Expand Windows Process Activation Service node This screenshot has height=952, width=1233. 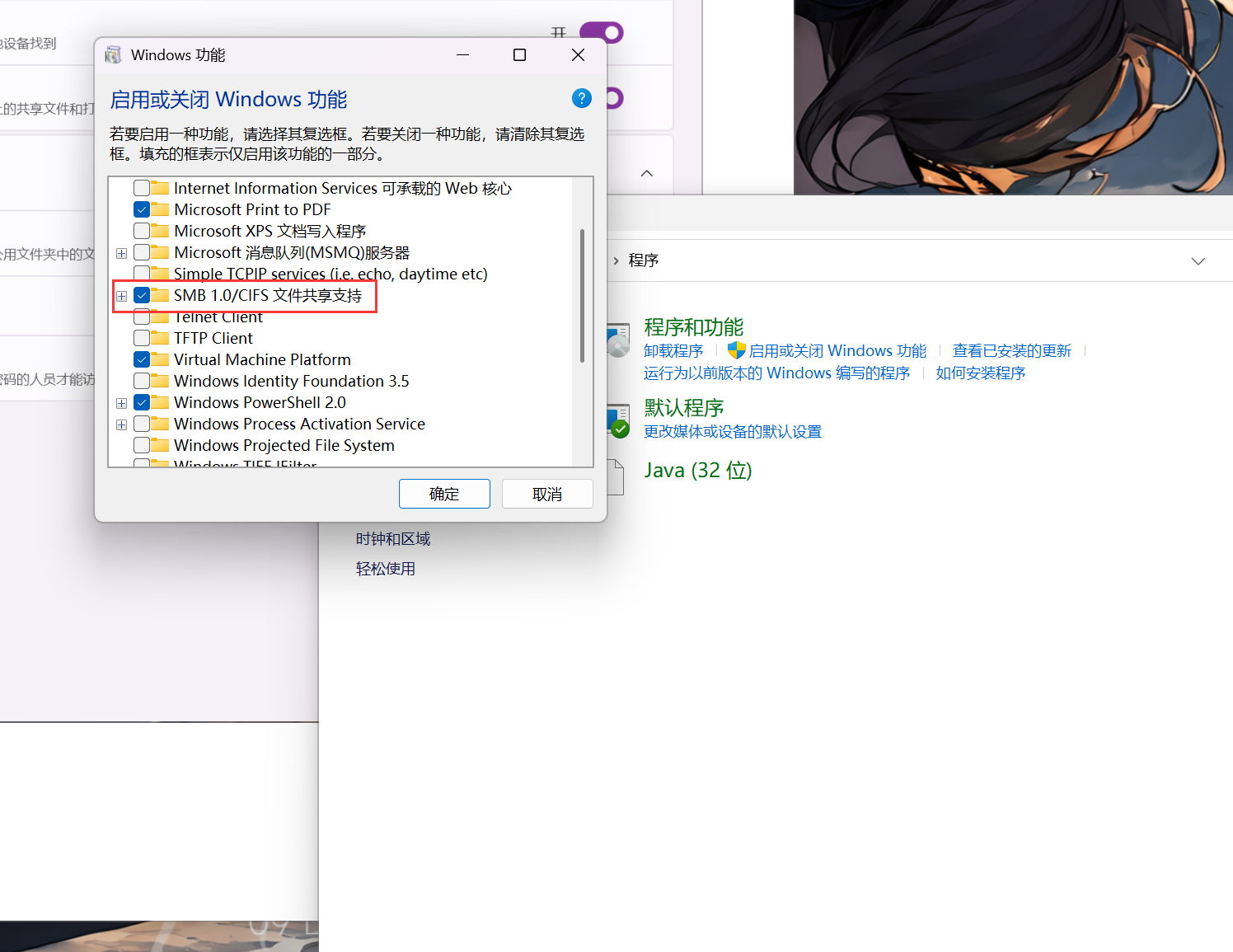tap(122, 424)
